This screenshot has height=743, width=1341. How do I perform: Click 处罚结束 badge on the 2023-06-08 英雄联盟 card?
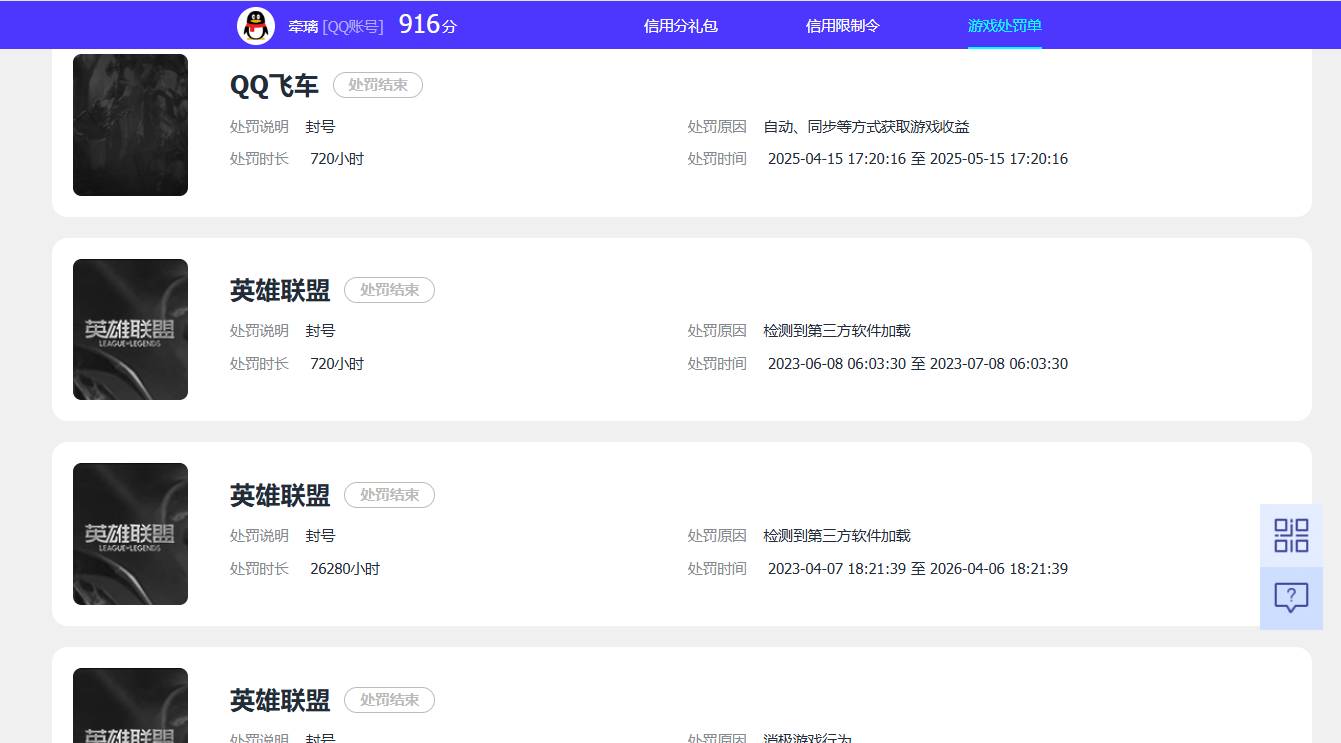click(x=389, y=290)
